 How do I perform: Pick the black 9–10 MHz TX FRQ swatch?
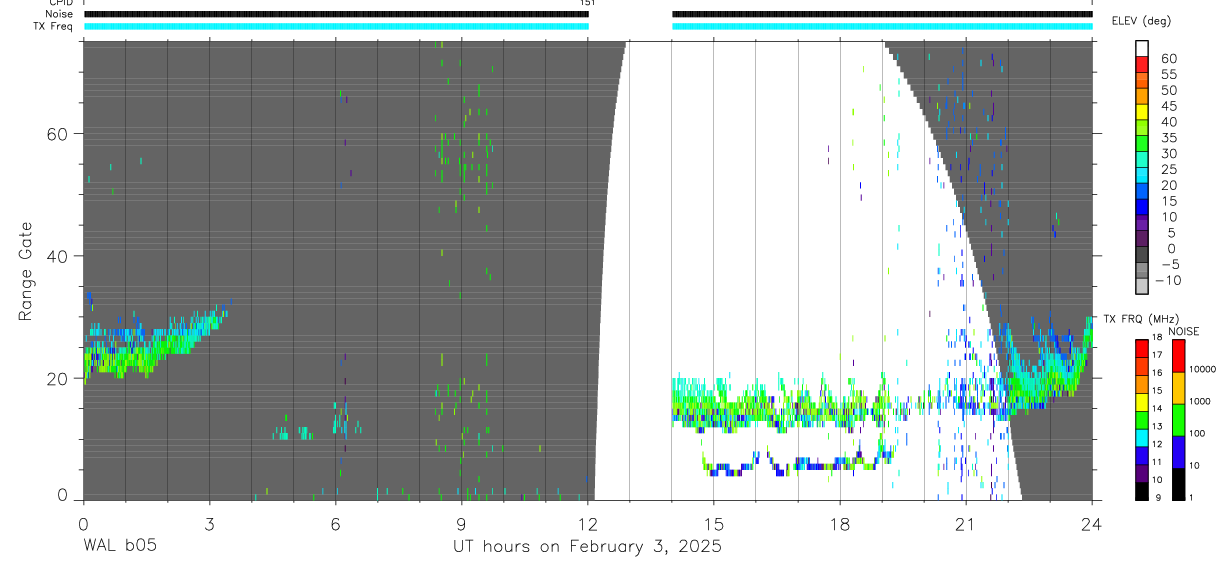pos(1142,491)
